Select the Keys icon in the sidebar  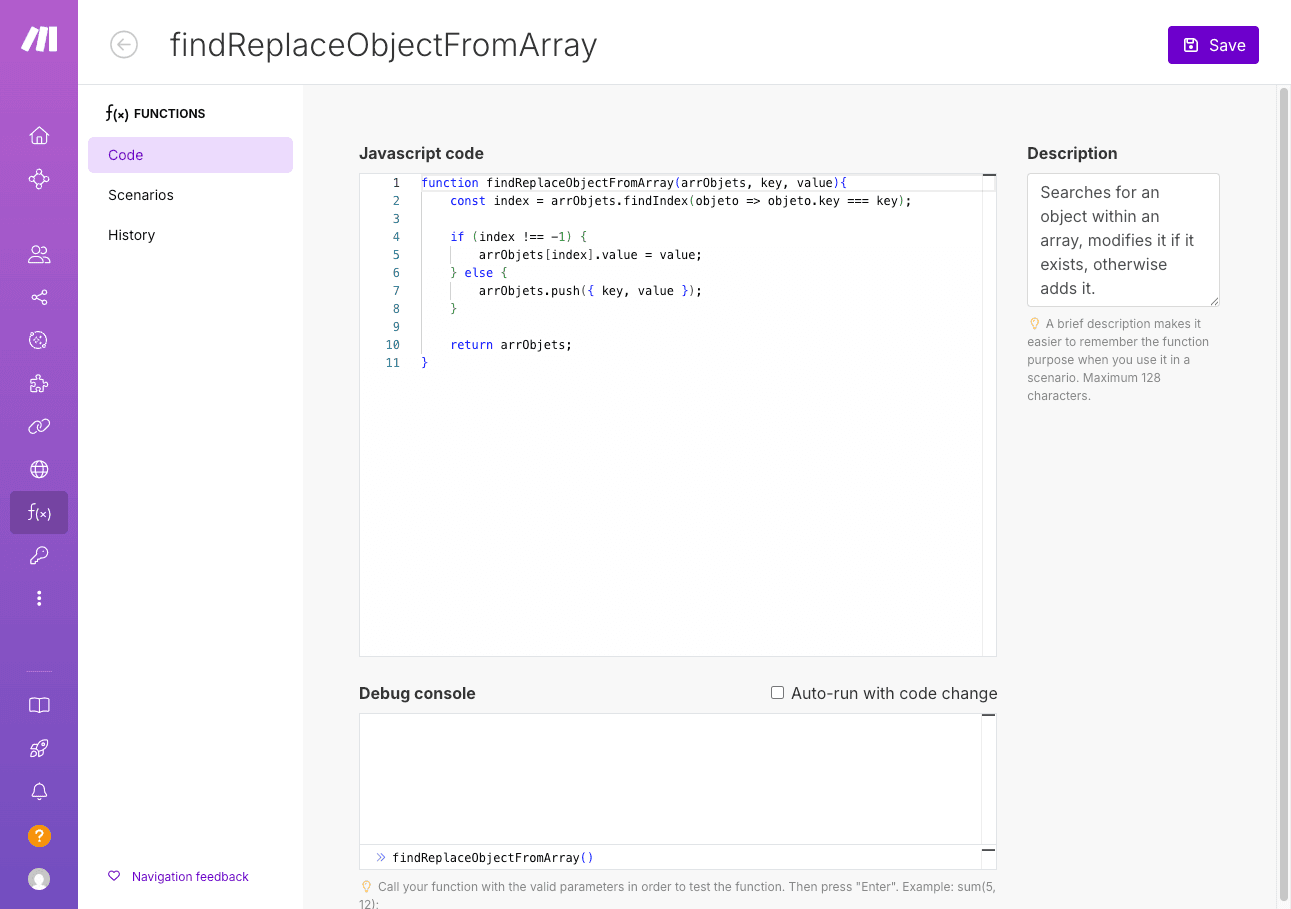point(39,555)
